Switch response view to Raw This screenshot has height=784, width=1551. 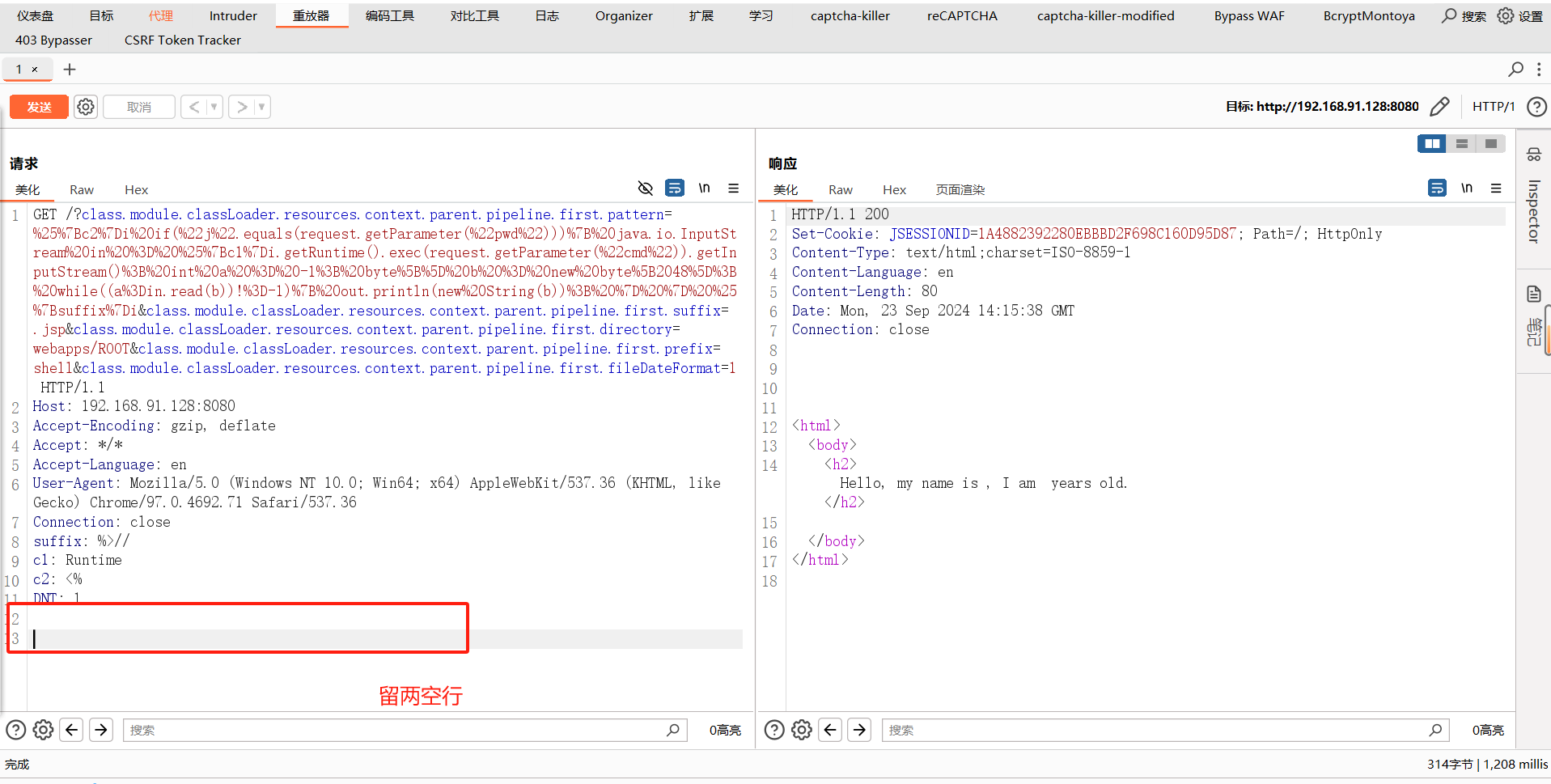pos(841,189)
